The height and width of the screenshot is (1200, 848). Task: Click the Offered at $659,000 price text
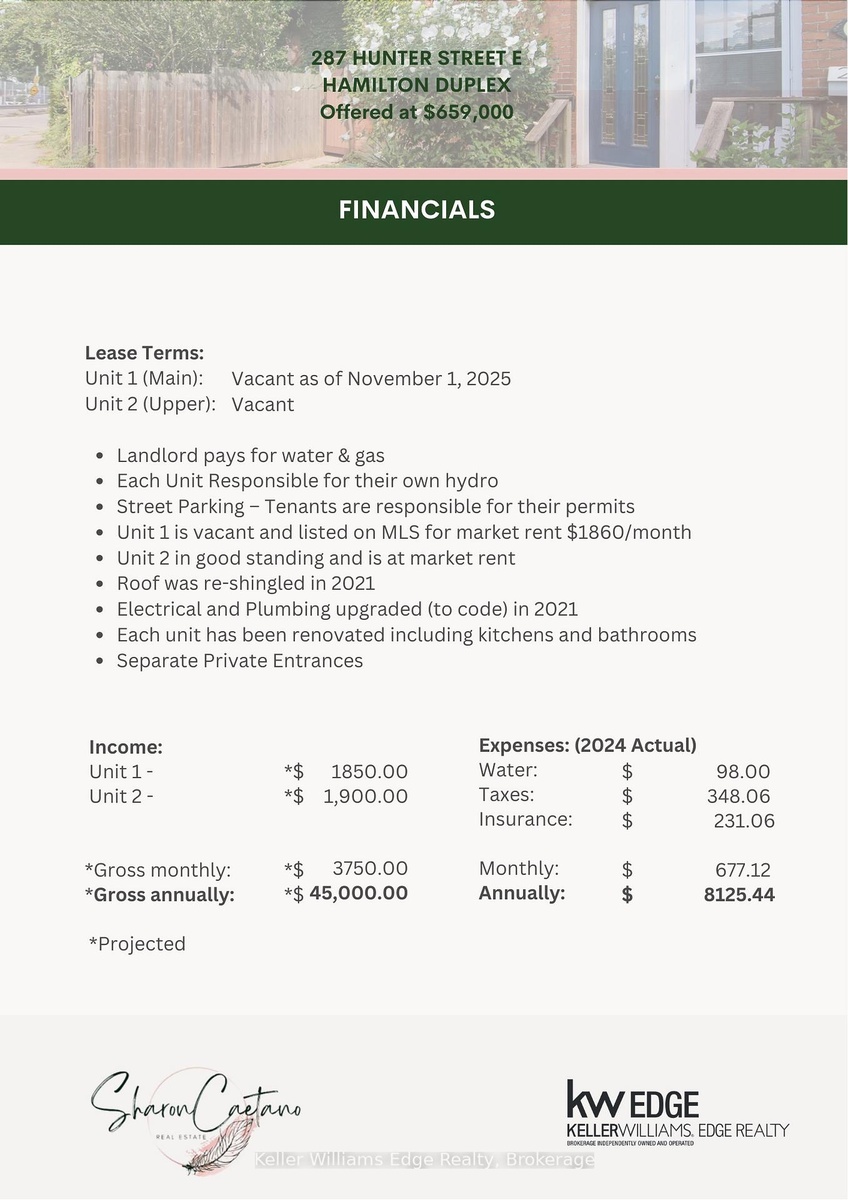[416, 112]
